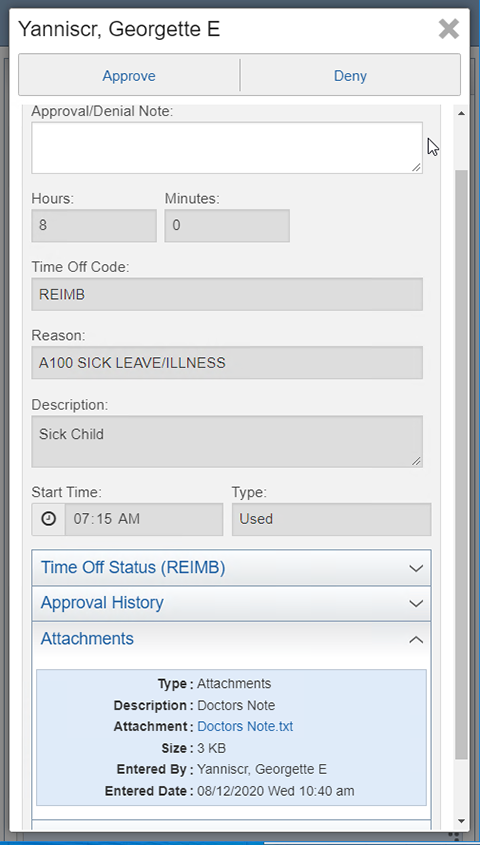This screenshot has width=480, height=845.
Task: Select the Hours field
Action: pos(94,225)
